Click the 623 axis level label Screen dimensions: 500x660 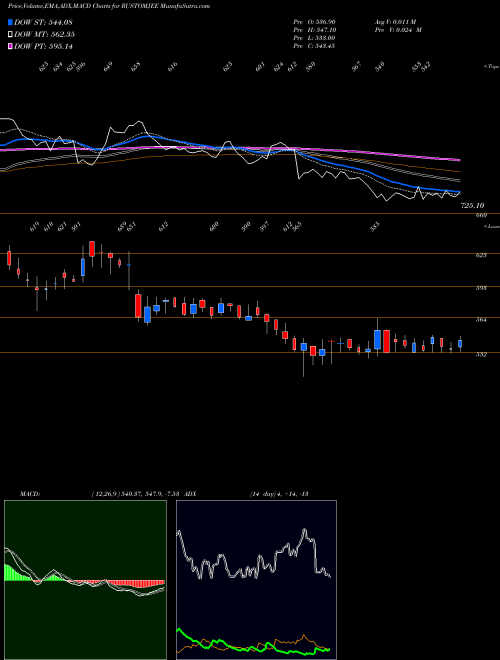(481, 255)
